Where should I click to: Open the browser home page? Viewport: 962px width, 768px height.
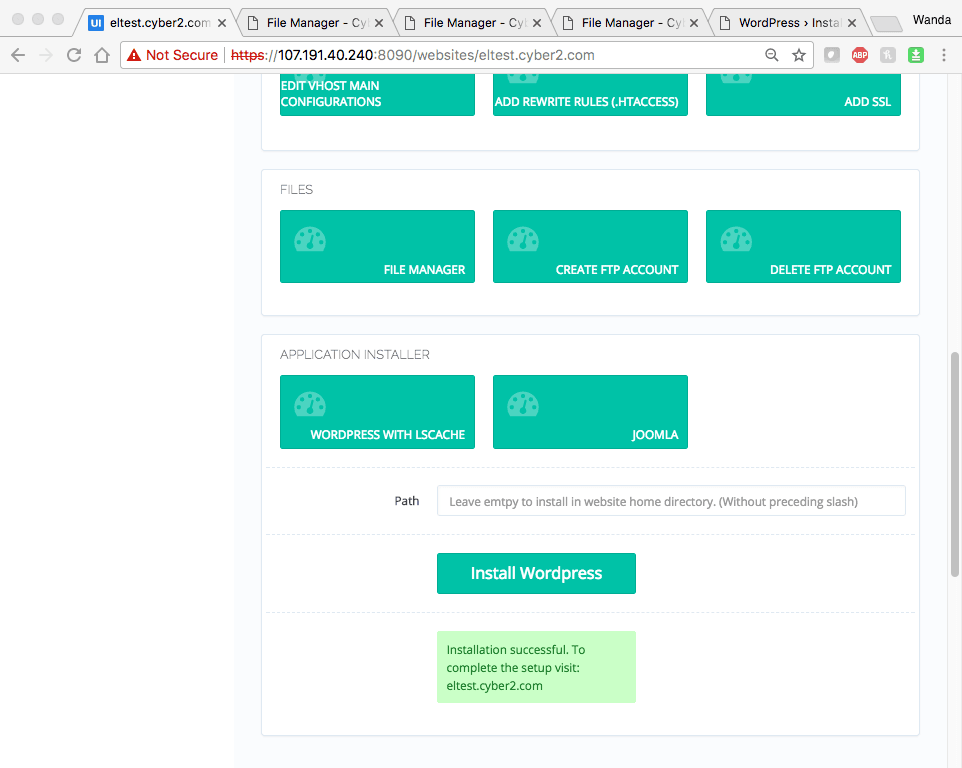(102, 55)
